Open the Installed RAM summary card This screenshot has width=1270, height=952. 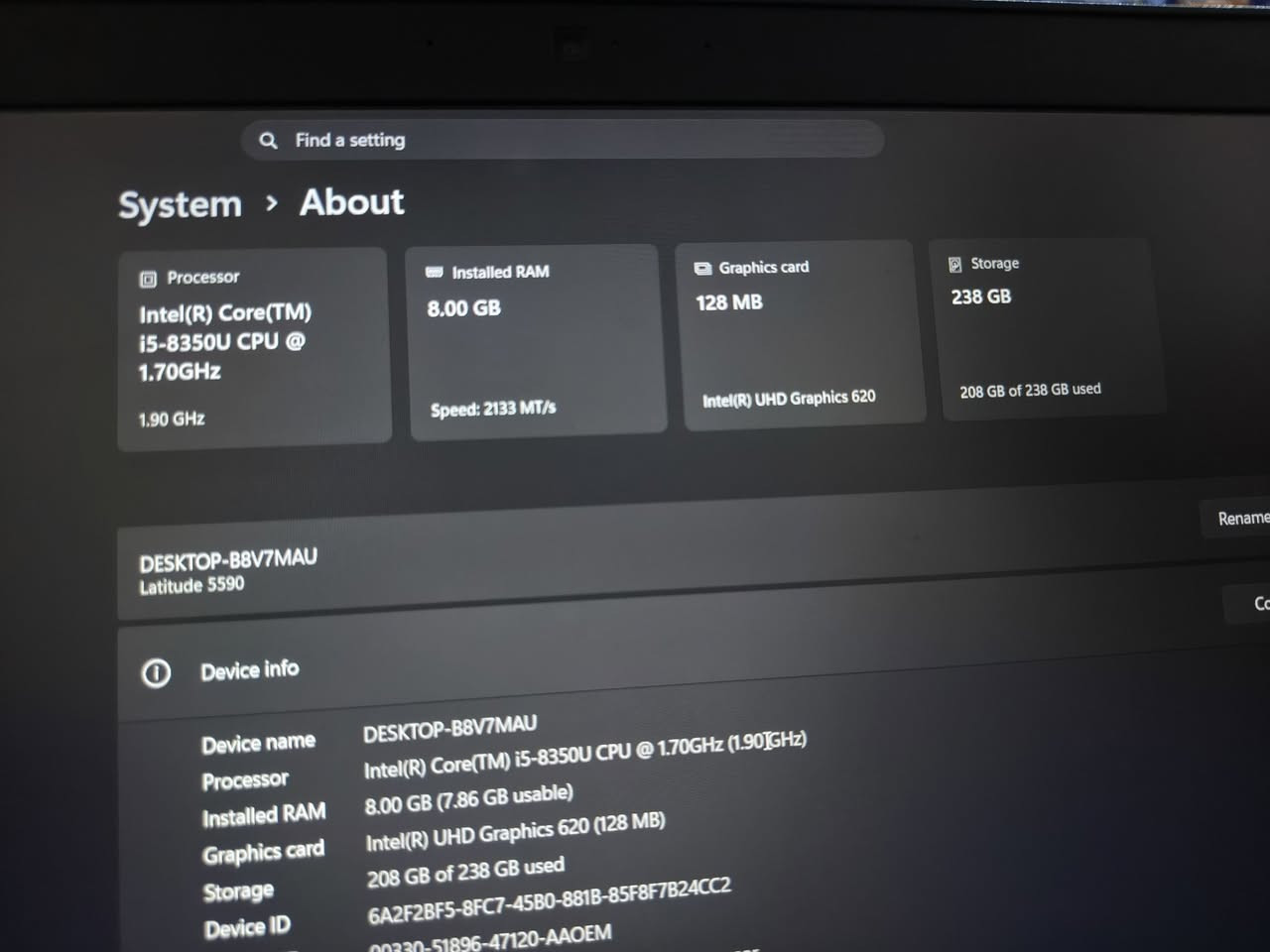pos(536,340)
